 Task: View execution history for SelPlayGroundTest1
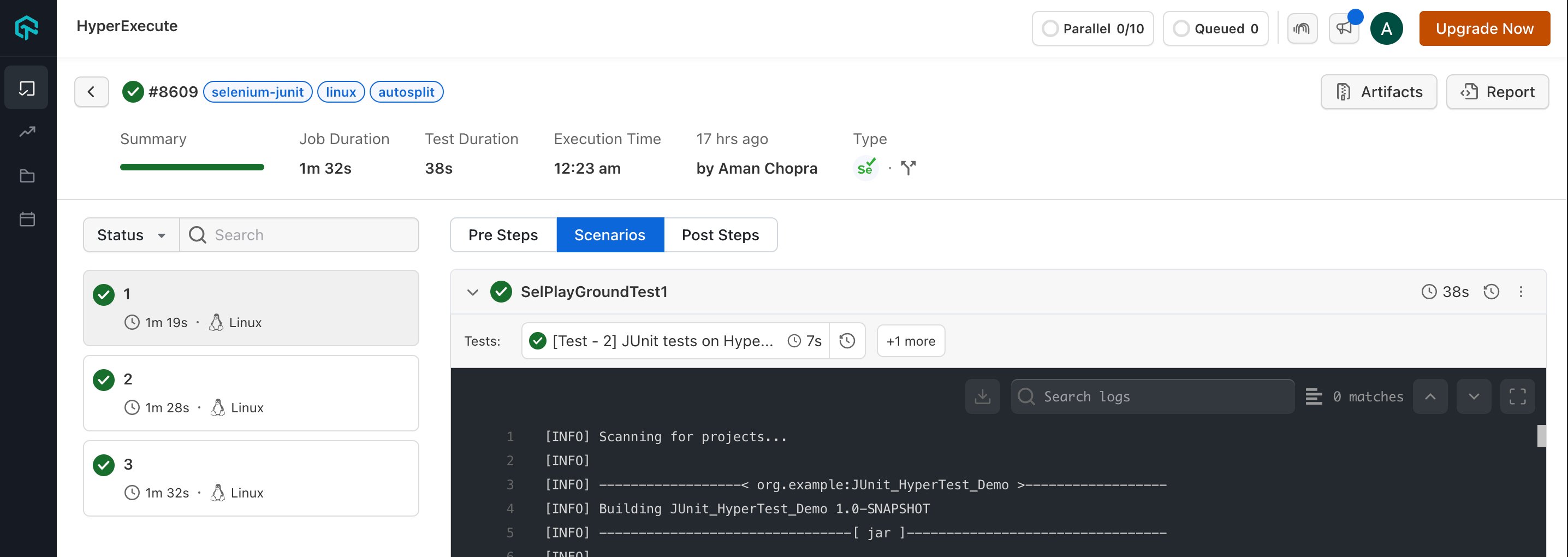(x=1492, y=292)
